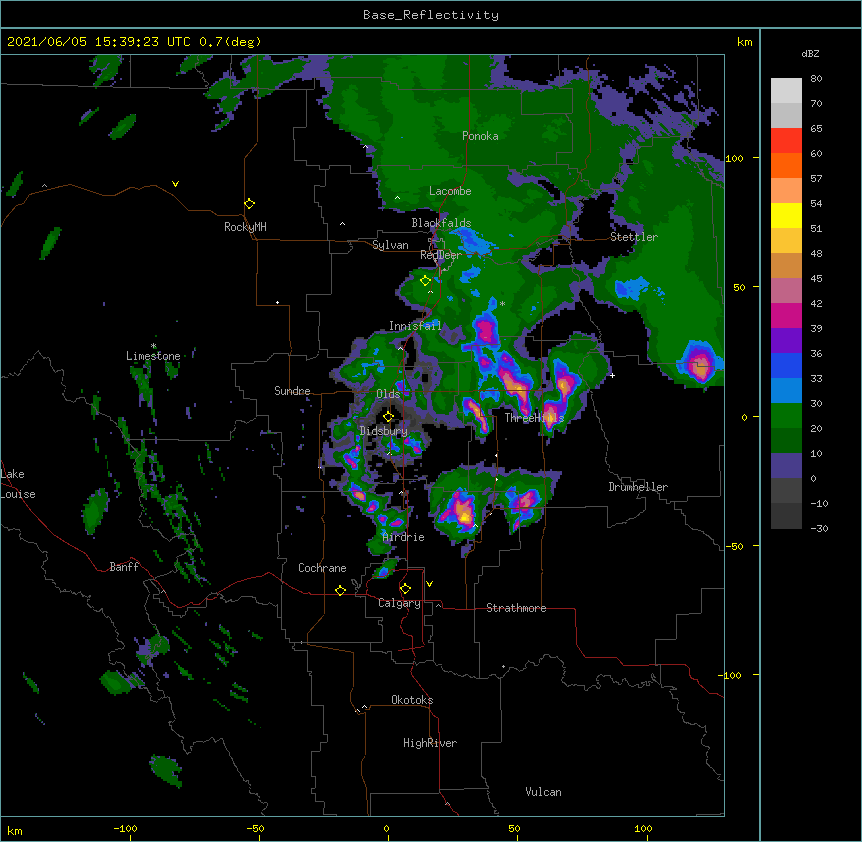
Task: Select the Airdrie label
Action: [x=404, y=537]
